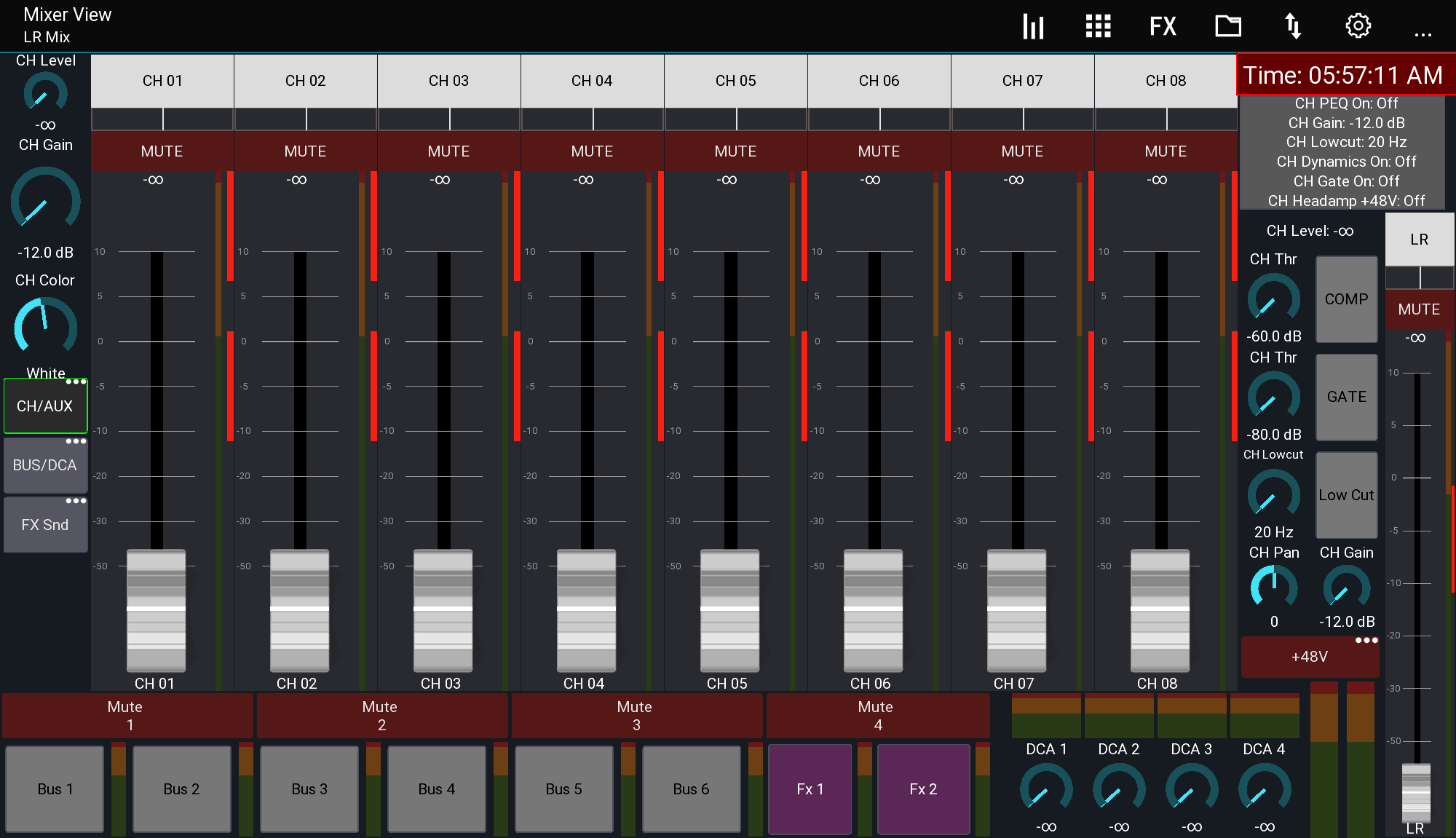Click the time display showing 05:57:11 AM

tap(1345, 74)
